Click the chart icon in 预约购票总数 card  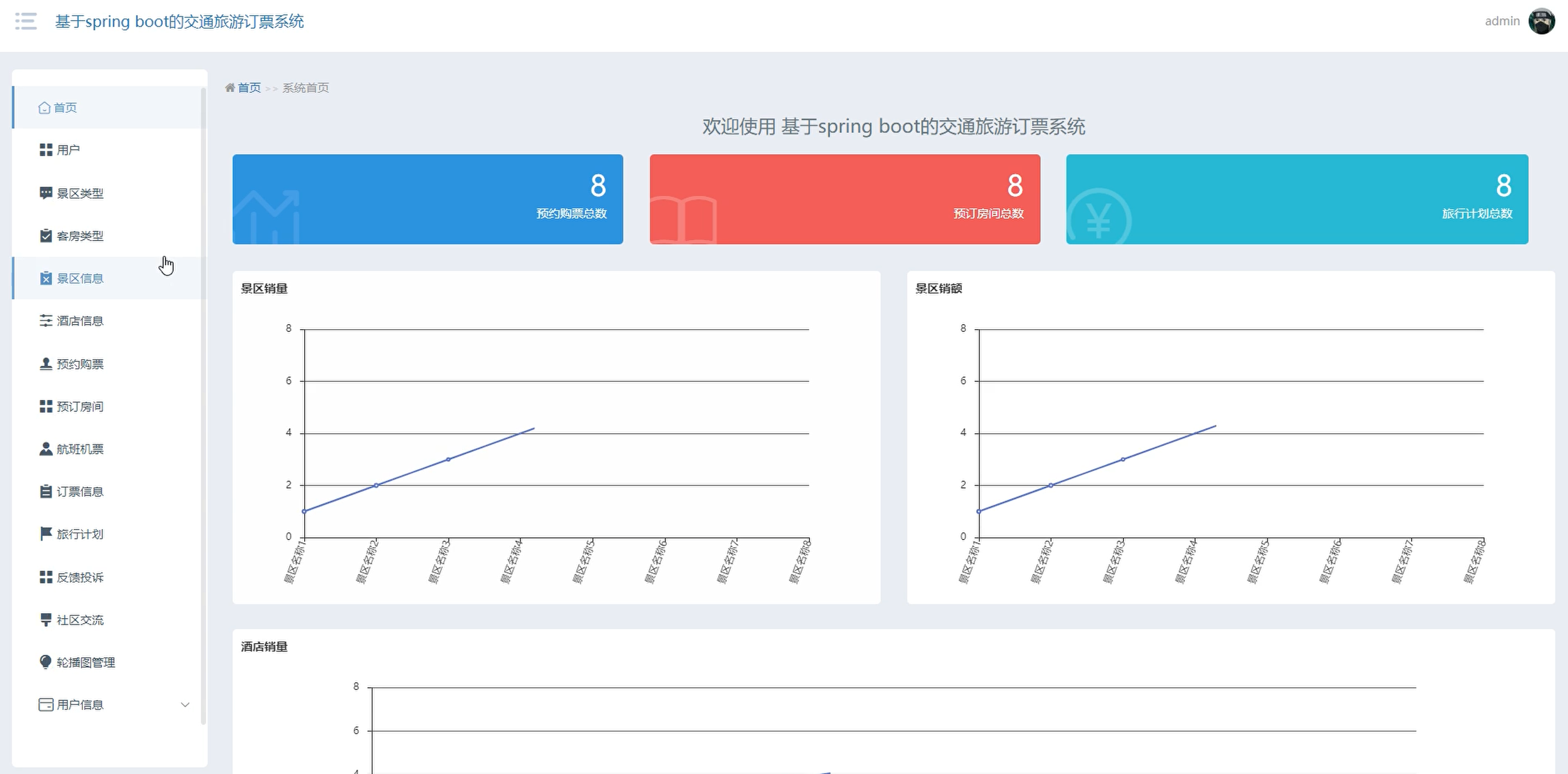266,217
